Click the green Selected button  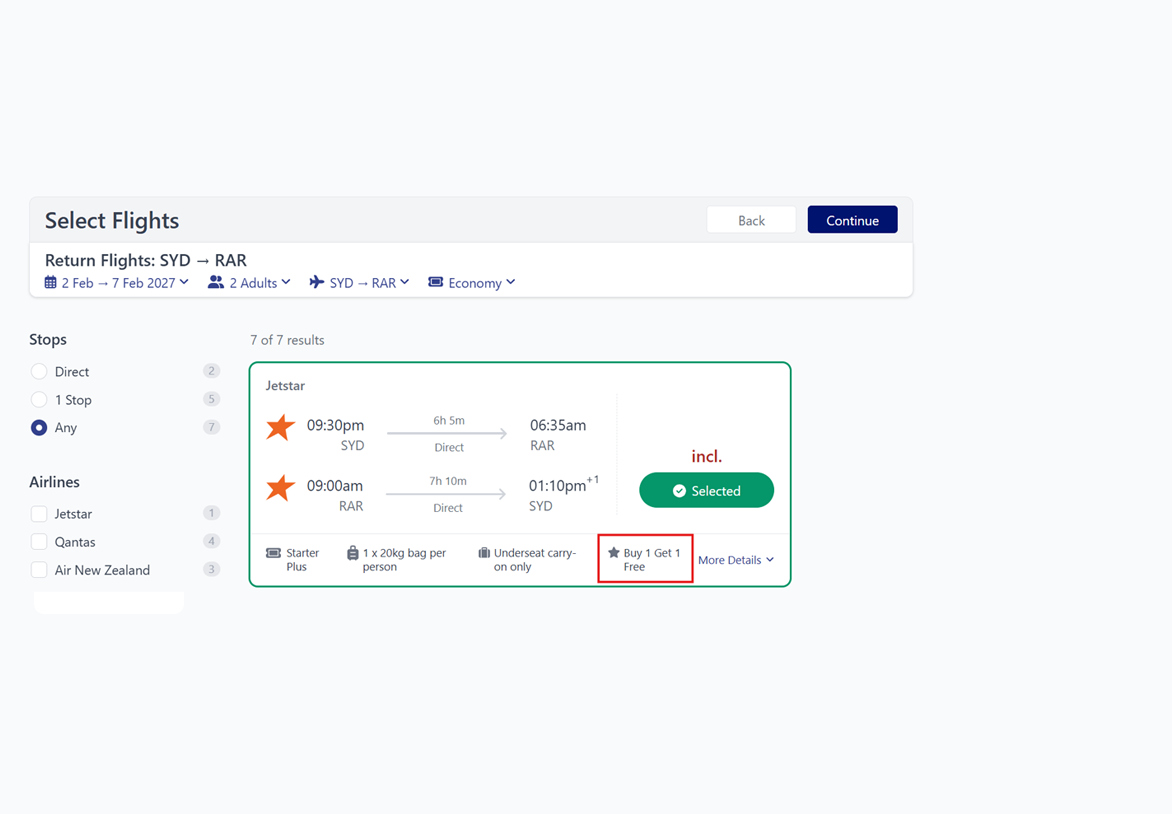(706, 490)
